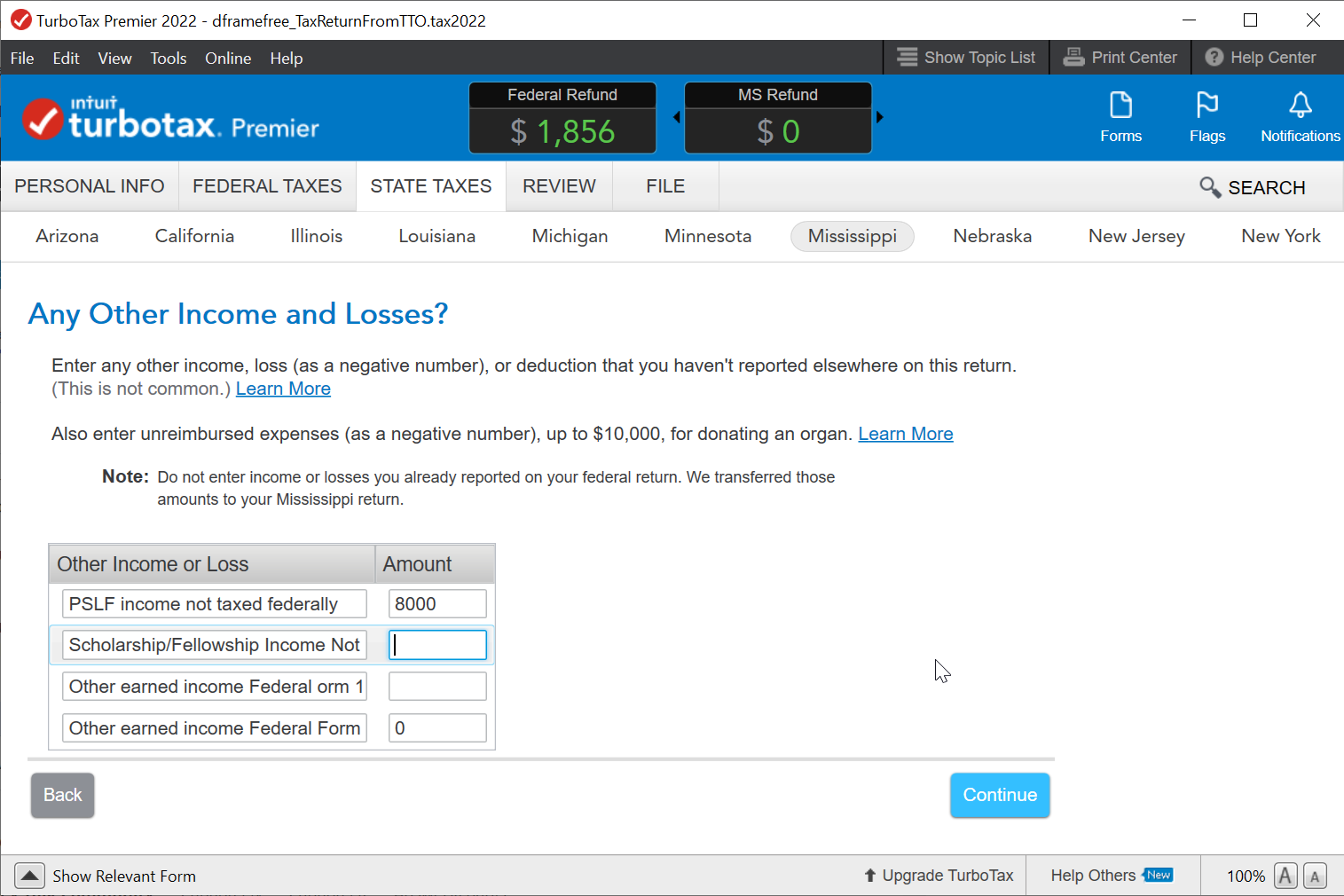Select the New Jersey state tab
This screenshot has height=896, width=1344.
[1136, 236]
